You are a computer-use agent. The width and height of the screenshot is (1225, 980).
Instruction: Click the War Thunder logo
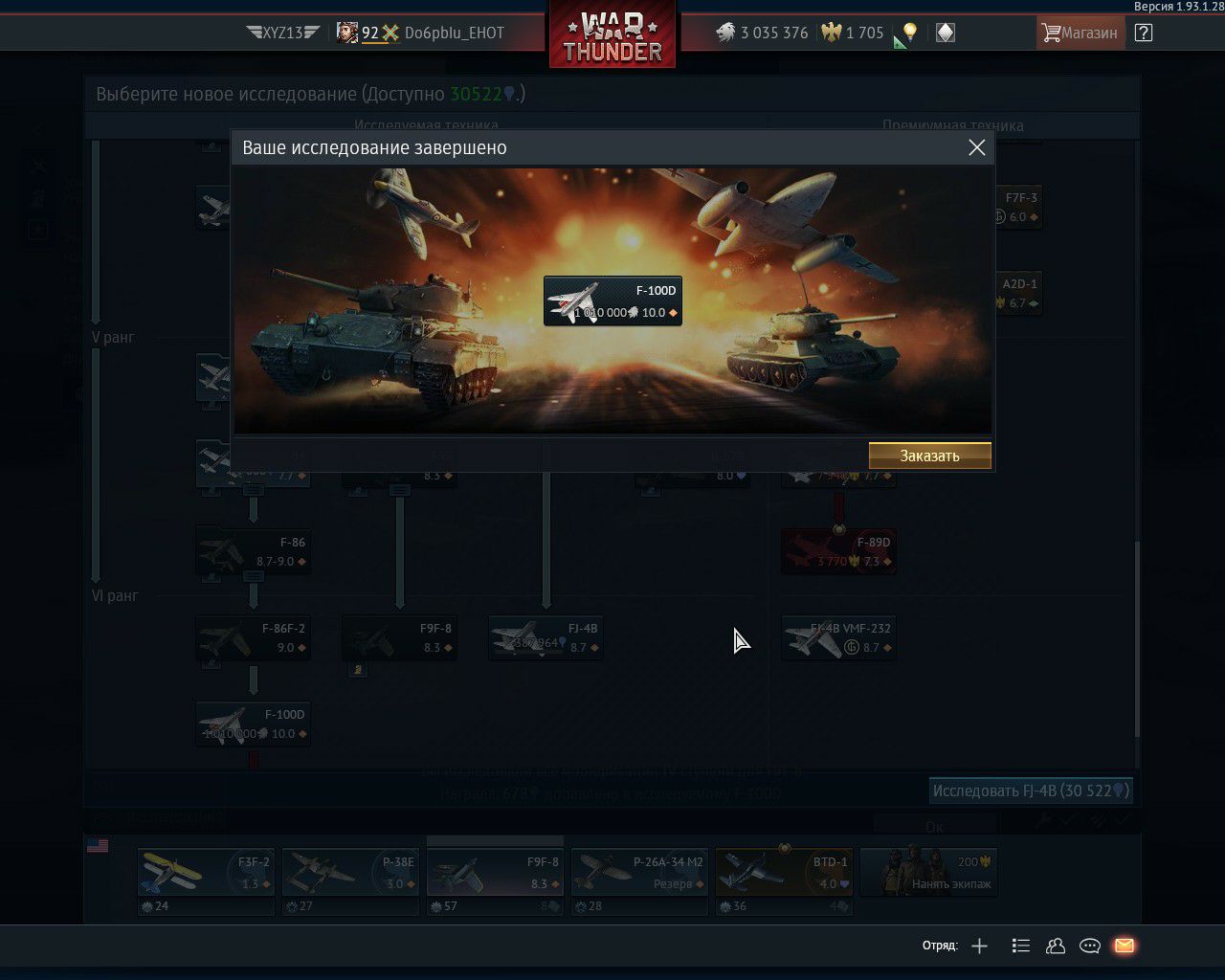coord(612,35)
